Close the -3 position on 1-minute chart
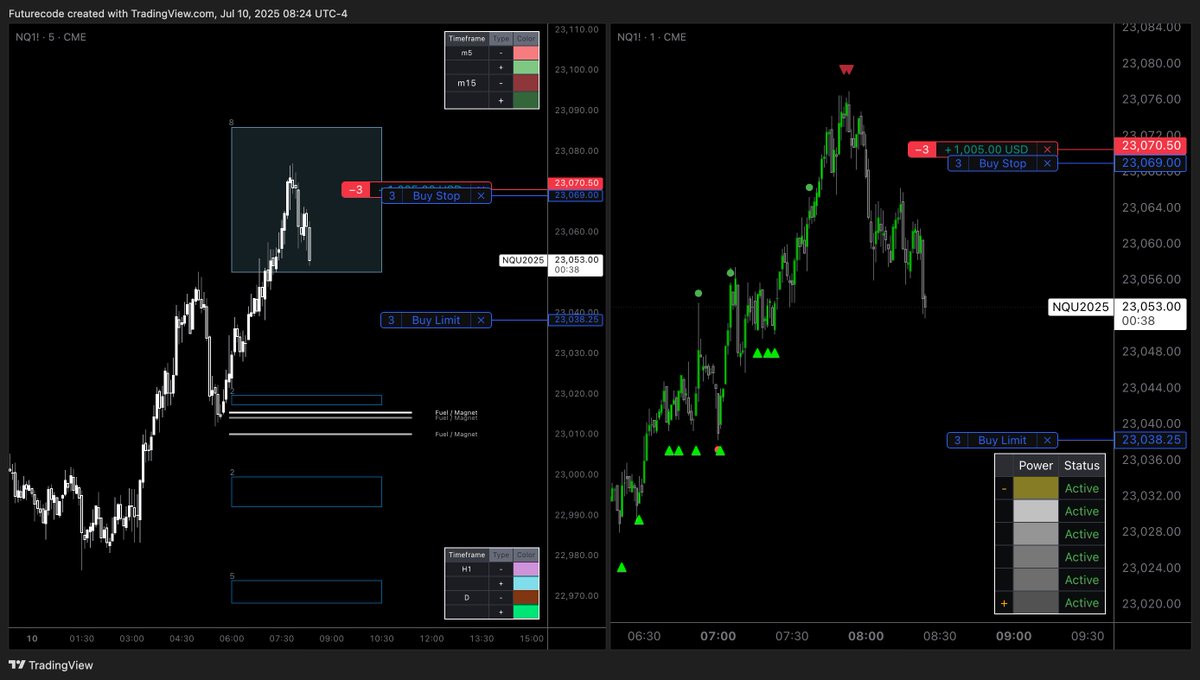Image resolution: width=1200 pixels, height=680 pixels. 1047,149
